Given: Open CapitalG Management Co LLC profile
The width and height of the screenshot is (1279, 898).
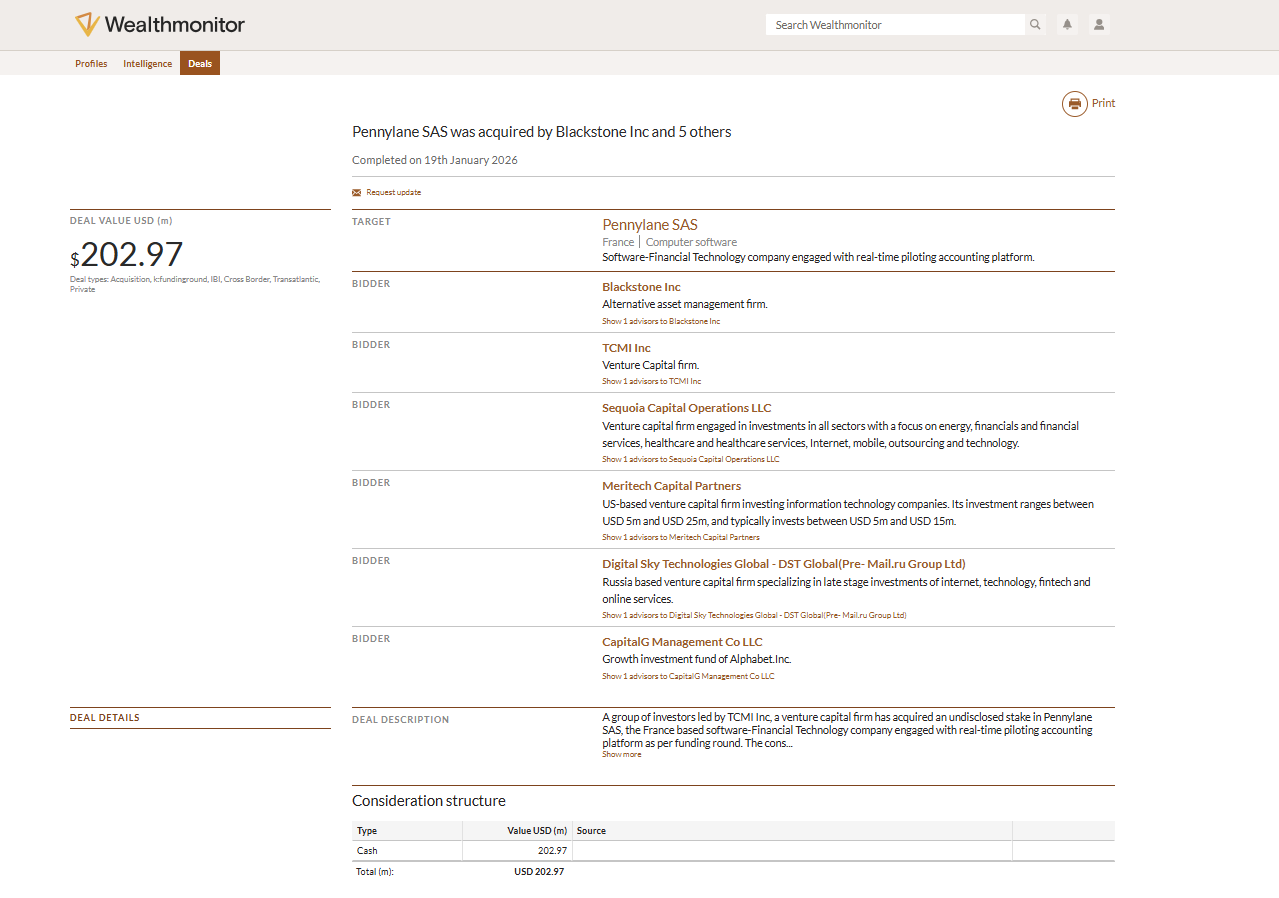Looking at the screenshot, I should pyautogui.click(x=682, y=641).
